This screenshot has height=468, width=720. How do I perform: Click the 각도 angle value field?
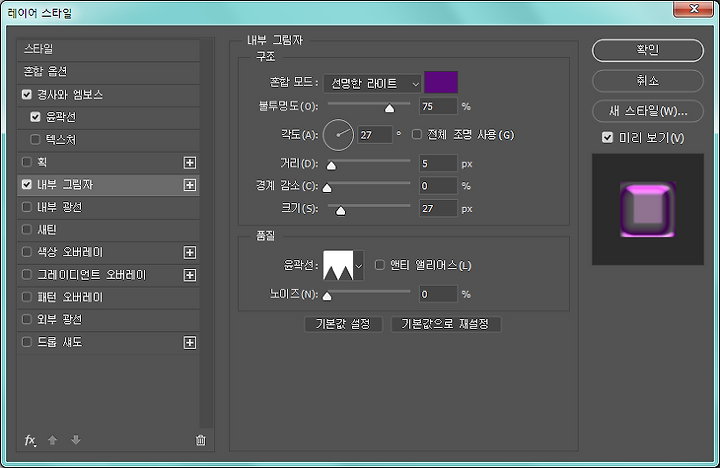(x=375, y=135)
